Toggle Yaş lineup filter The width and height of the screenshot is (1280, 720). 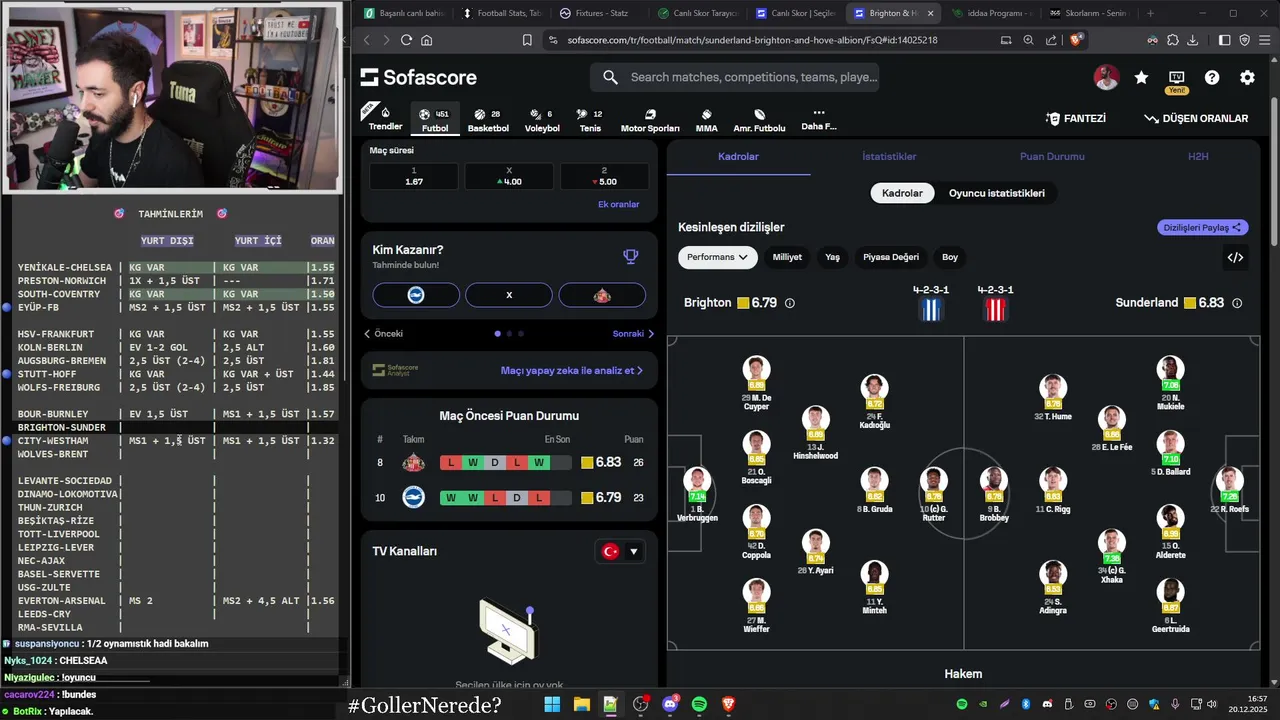pyautogui.click(x=832, y=257)
